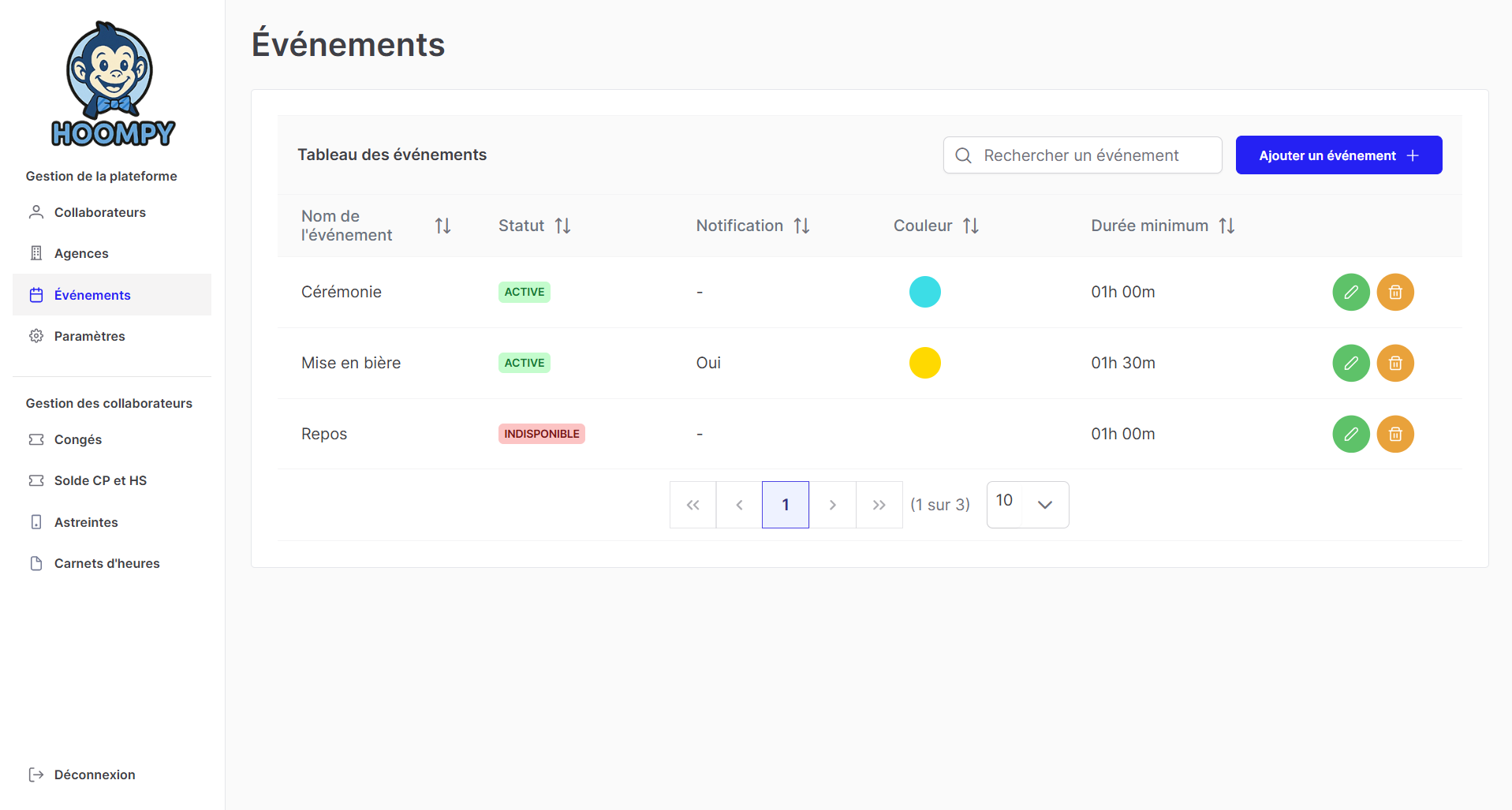
Task: Edit the Cérémonie event with pencil icon
Action: (1350, 292)
